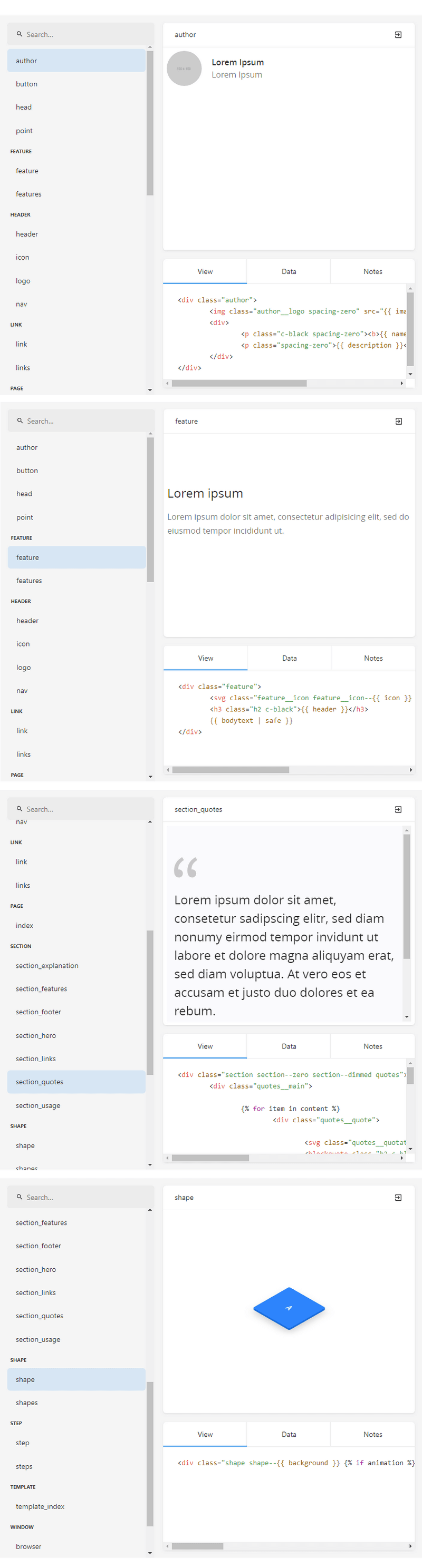Open template_index component in sidebar
The height and width of the screenshot is (1568, 422).
coord(40,1506)
